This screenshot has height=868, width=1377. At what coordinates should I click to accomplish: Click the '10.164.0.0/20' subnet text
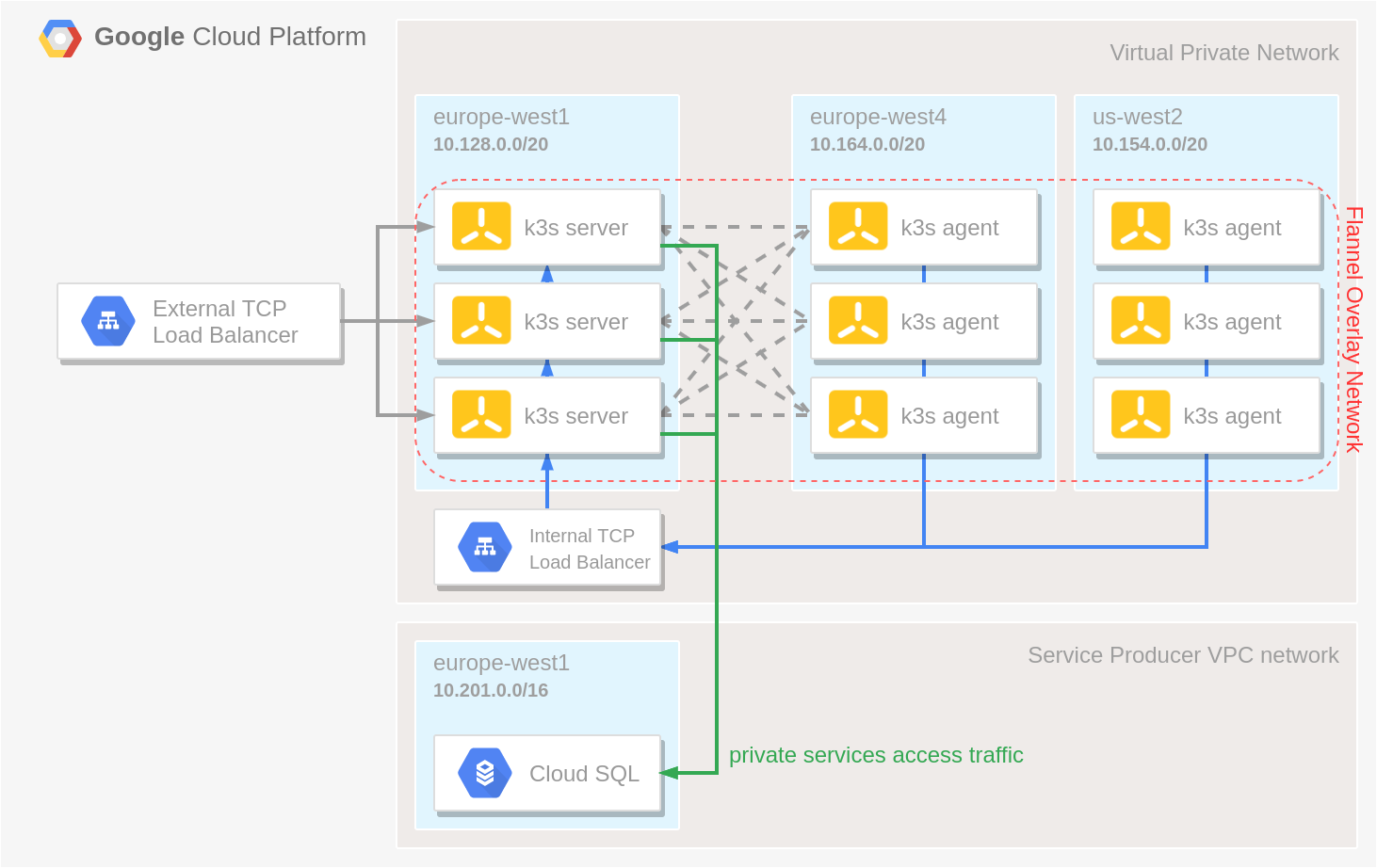tap(867, 144)
